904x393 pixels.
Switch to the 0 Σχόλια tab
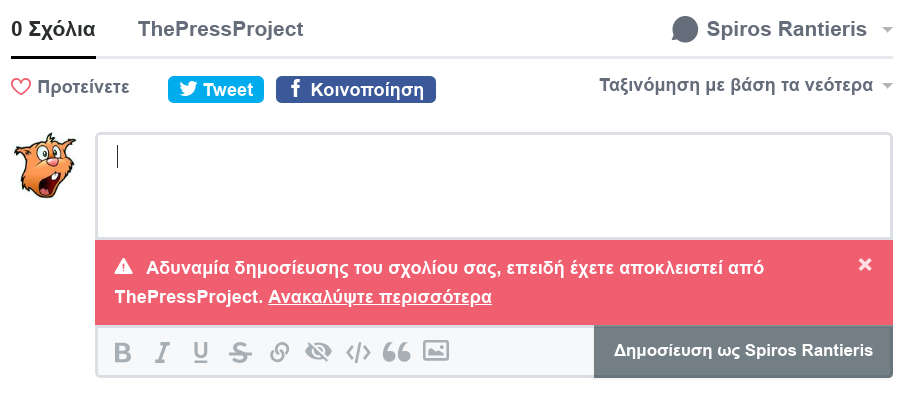pyautogui.click(x=53, y=29)
